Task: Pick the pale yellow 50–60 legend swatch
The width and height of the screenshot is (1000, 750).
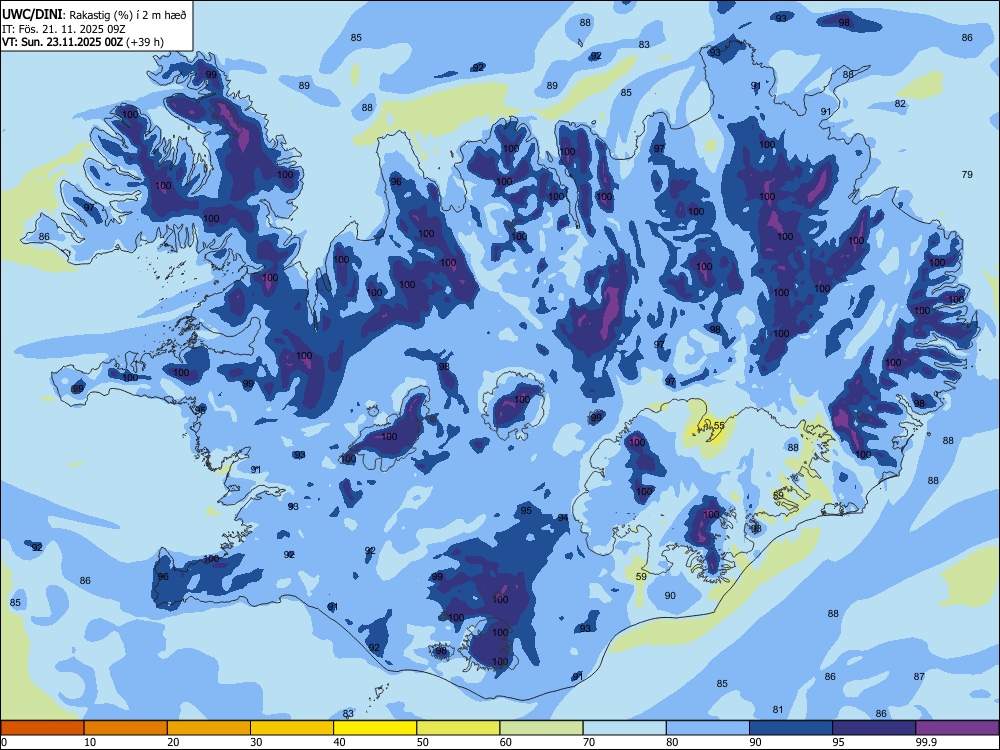Action: [458, 728]
